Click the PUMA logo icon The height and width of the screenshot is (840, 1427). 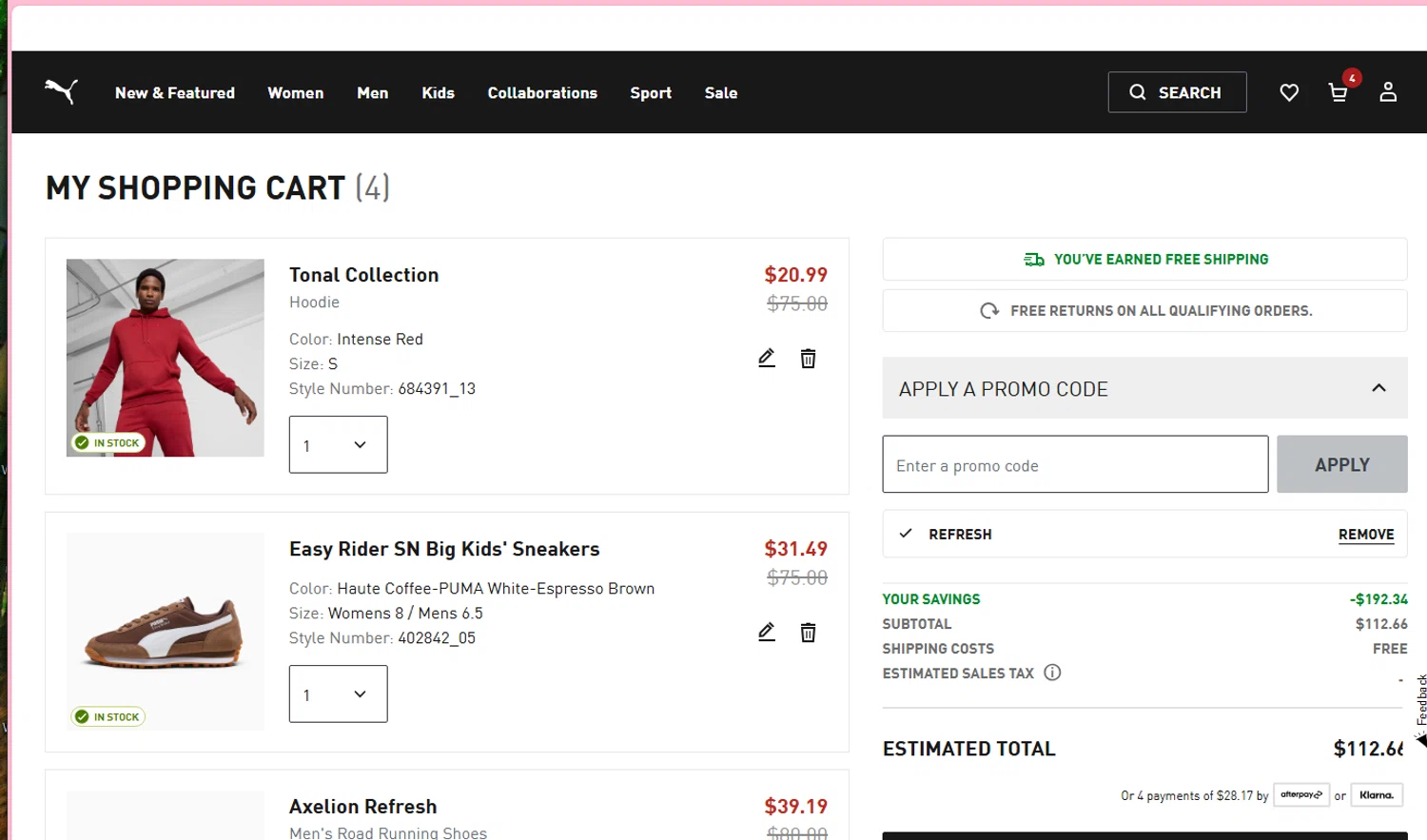tap(61, 91)
